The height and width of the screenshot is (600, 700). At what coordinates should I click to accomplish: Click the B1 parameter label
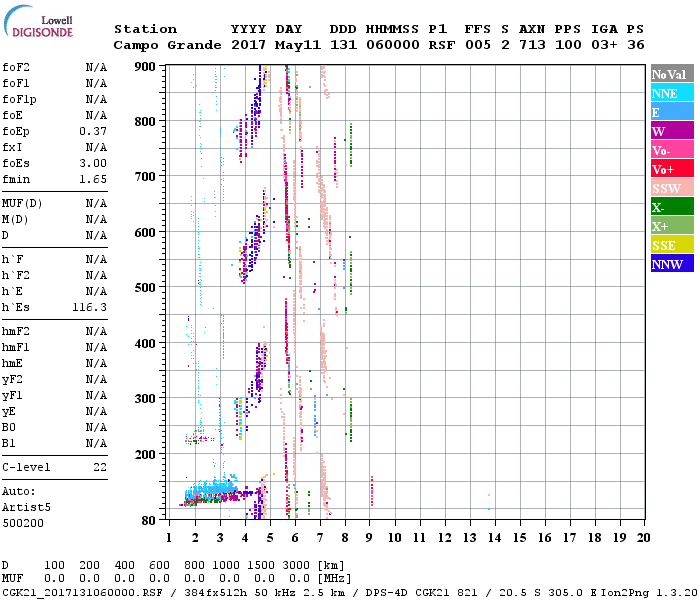pos(9,443)
